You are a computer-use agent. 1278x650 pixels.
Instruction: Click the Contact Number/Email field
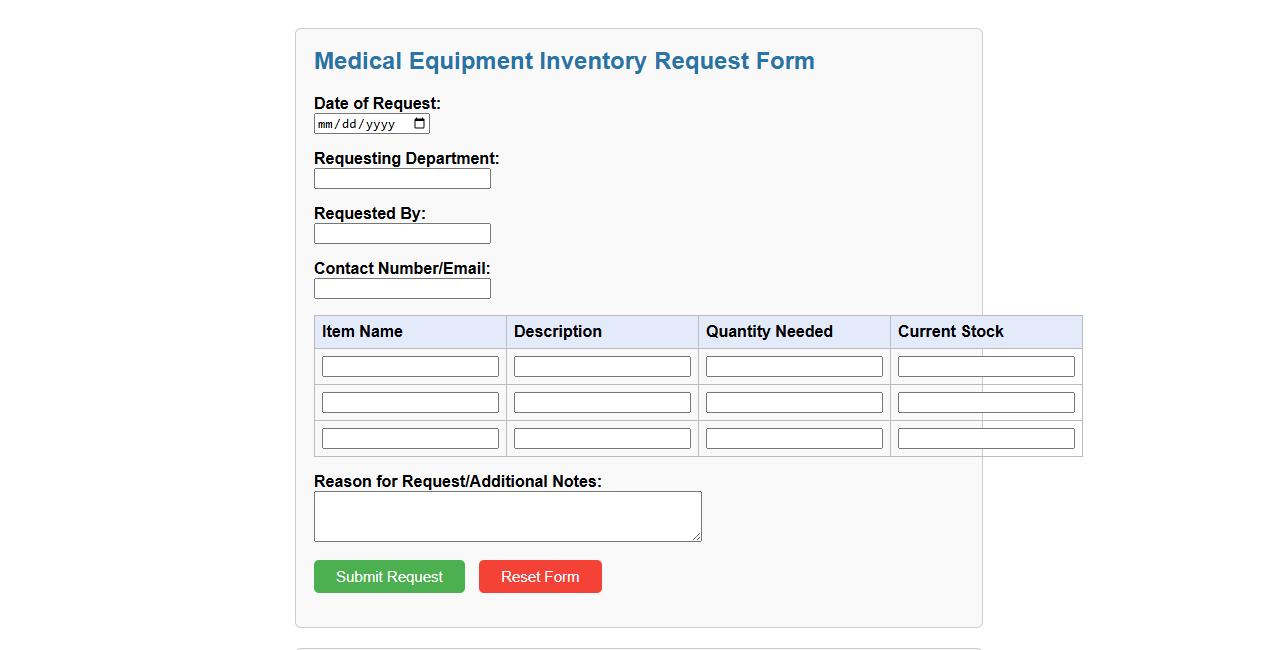402,288
